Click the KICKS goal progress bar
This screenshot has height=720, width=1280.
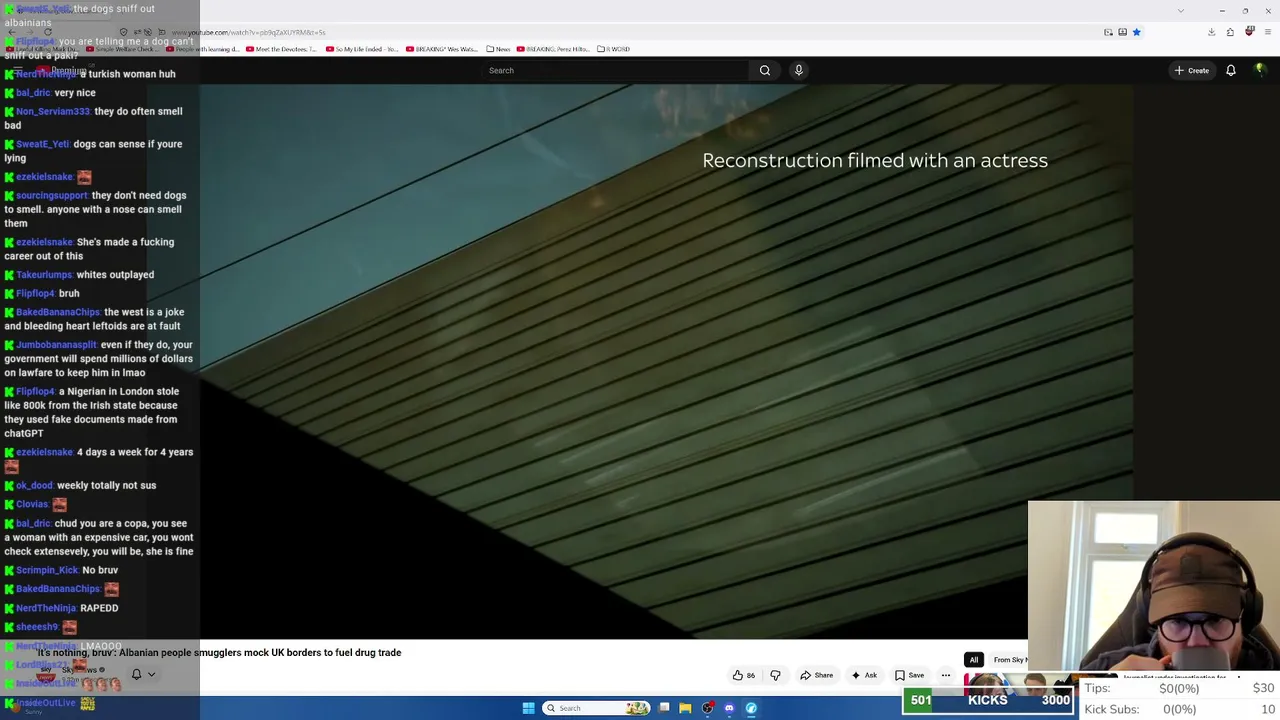coord(988,700)
